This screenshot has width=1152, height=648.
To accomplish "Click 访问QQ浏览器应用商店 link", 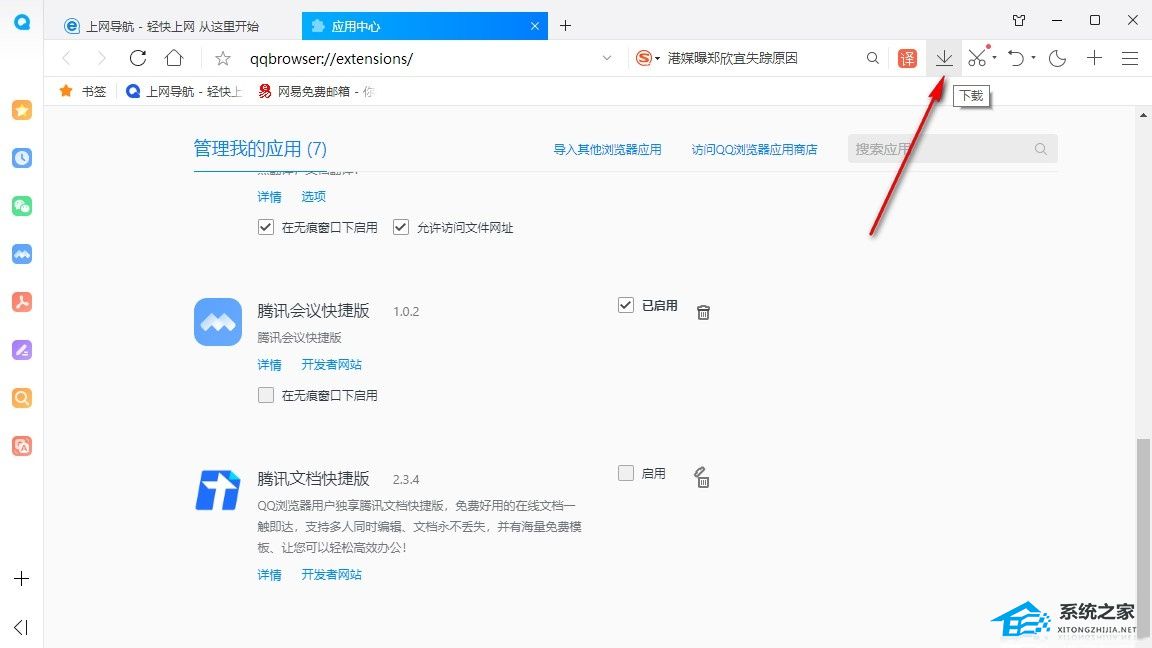I will click(755, 149).
